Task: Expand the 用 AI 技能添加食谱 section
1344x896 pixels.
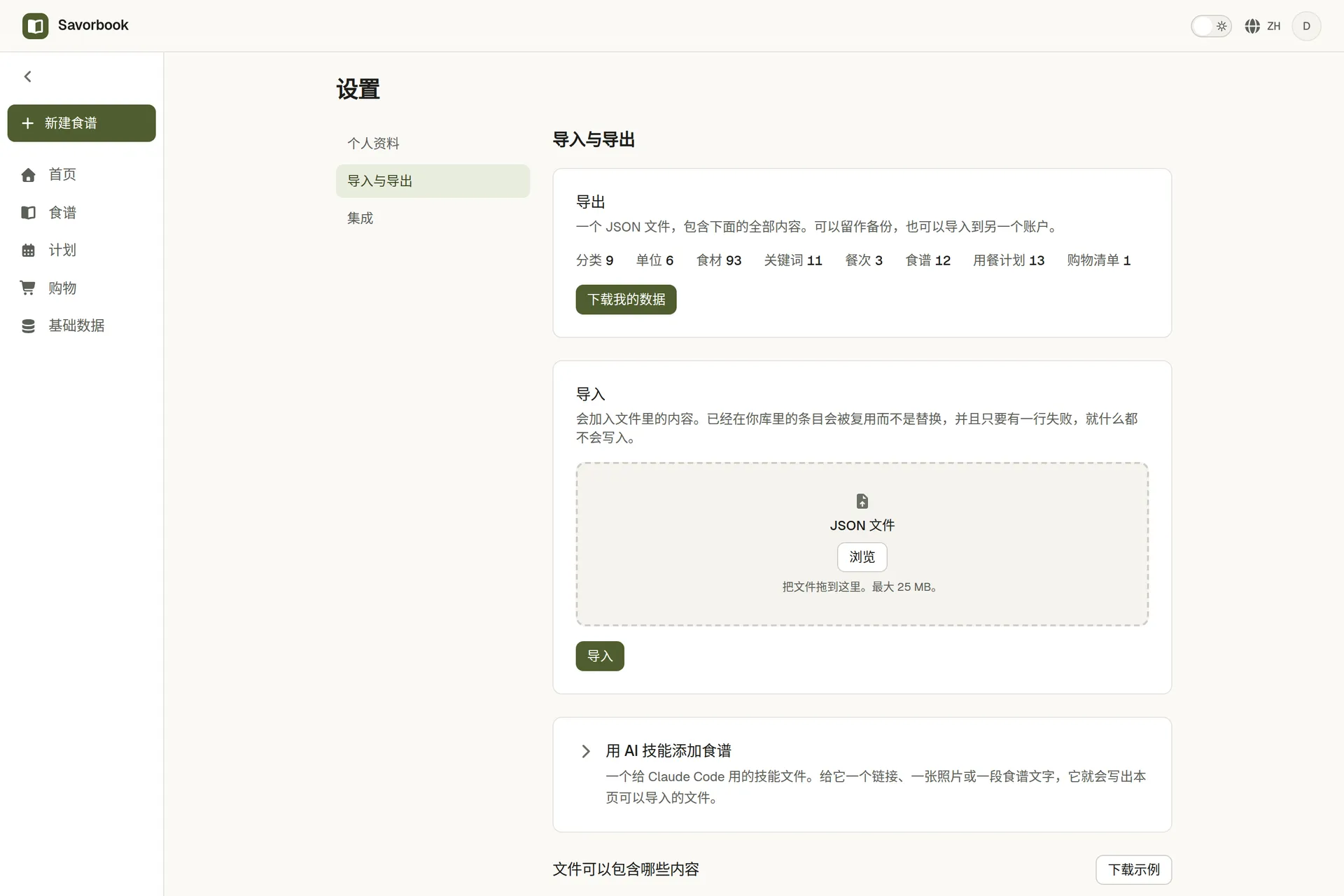Action: (x=862, y=774)
